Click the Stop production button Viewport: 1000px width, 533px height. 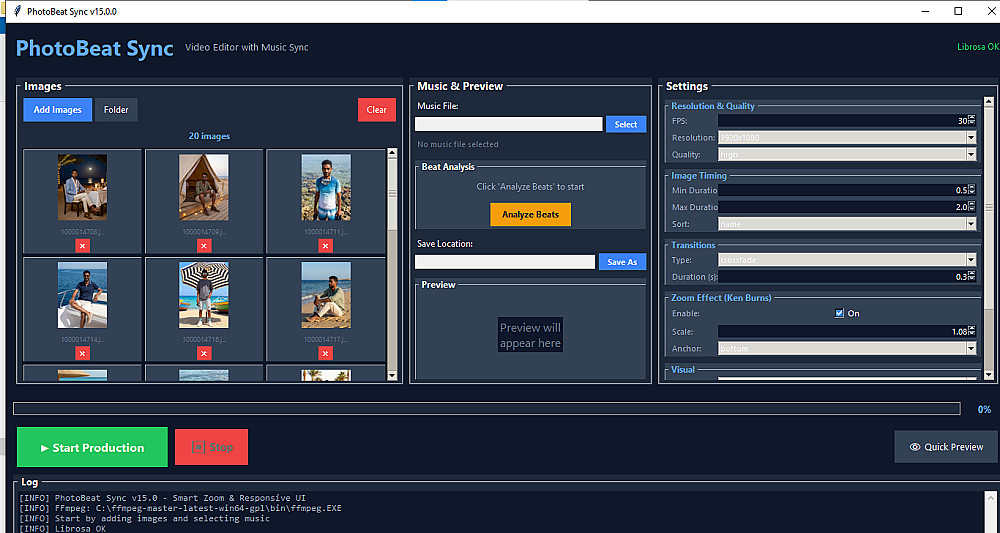tap(211, 448)
